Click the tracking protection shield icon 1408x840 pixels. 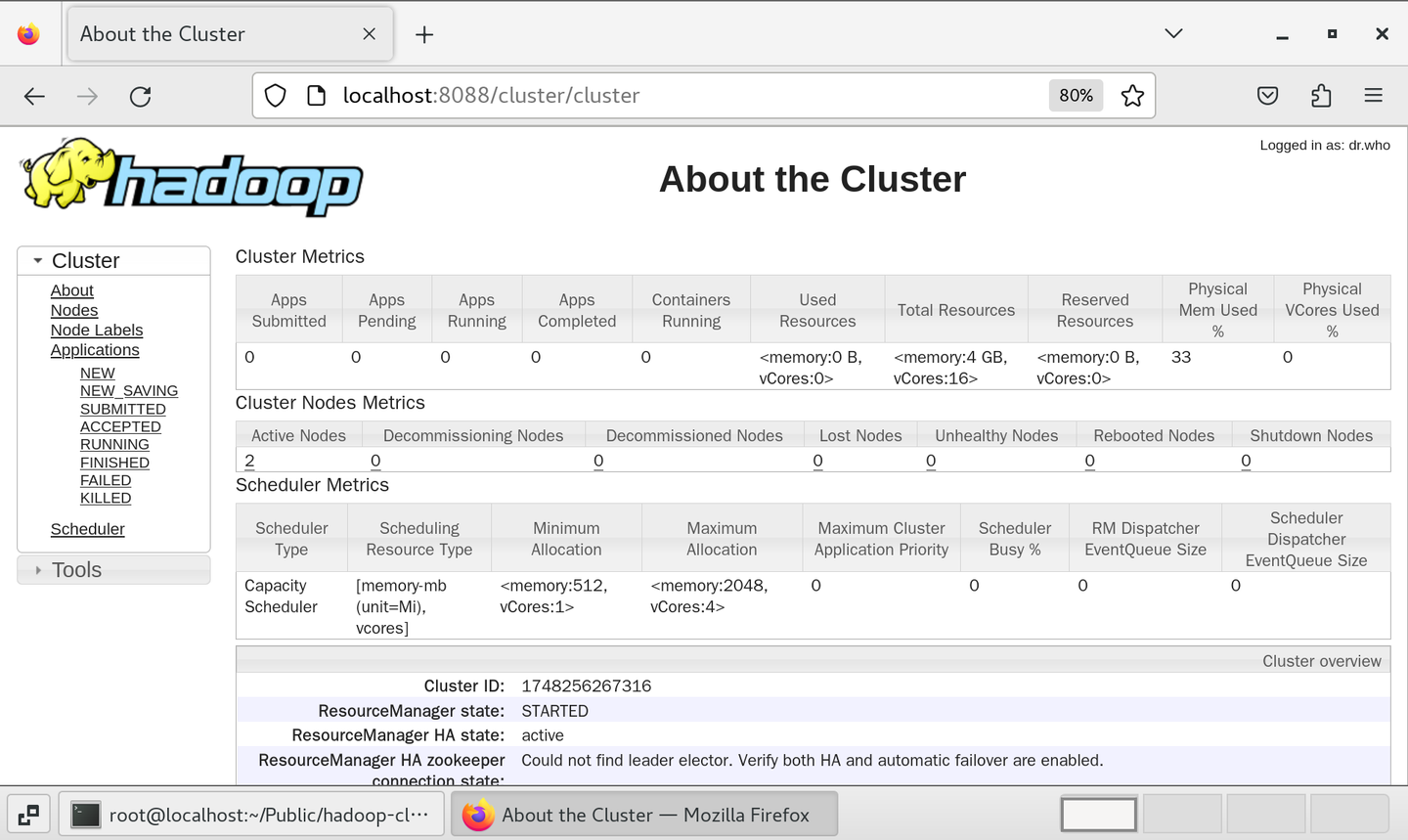click(275, 95)
